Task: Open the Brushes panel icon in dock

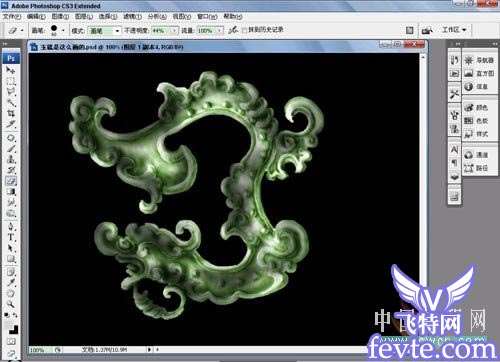Action: 454,116
